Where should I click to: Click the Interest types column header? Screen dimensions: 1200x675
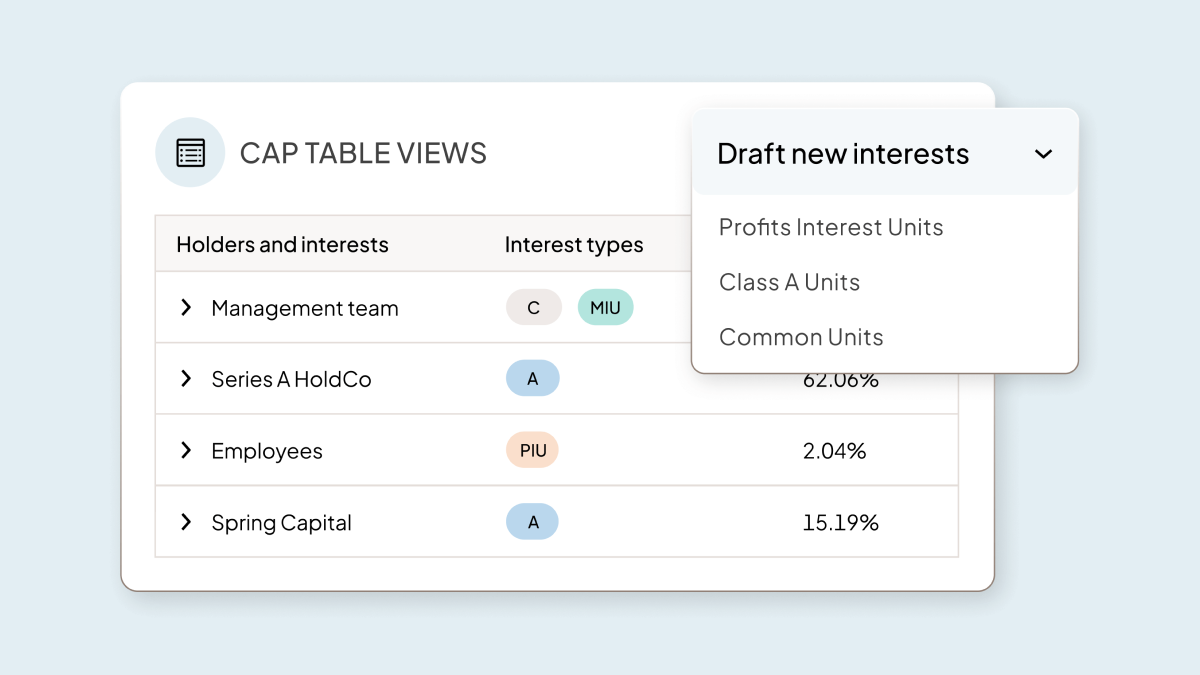click(574, 243)
